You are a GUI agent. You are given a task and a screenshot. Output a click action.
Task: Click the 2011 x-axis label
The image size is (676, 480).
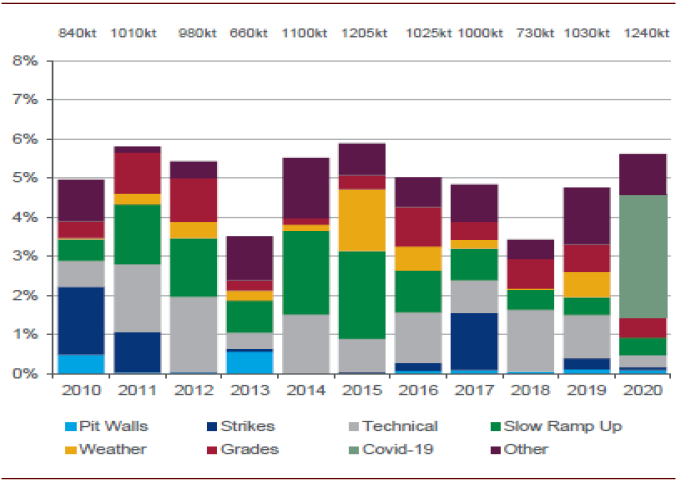[137, 390]
